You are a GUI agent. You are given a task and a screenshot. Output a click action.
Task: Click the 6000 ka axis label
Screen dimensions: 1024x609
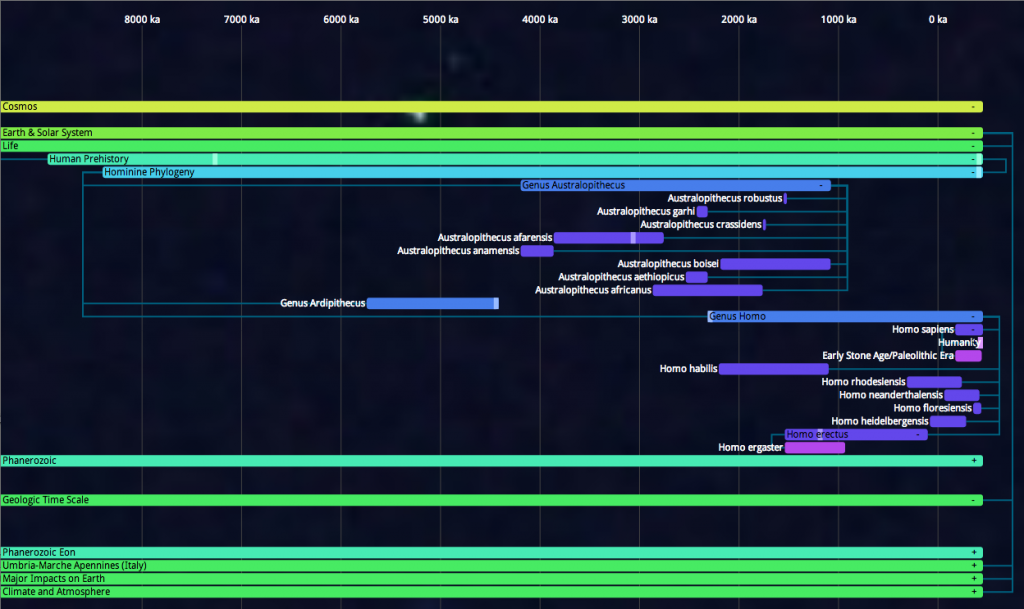(341, 20)
